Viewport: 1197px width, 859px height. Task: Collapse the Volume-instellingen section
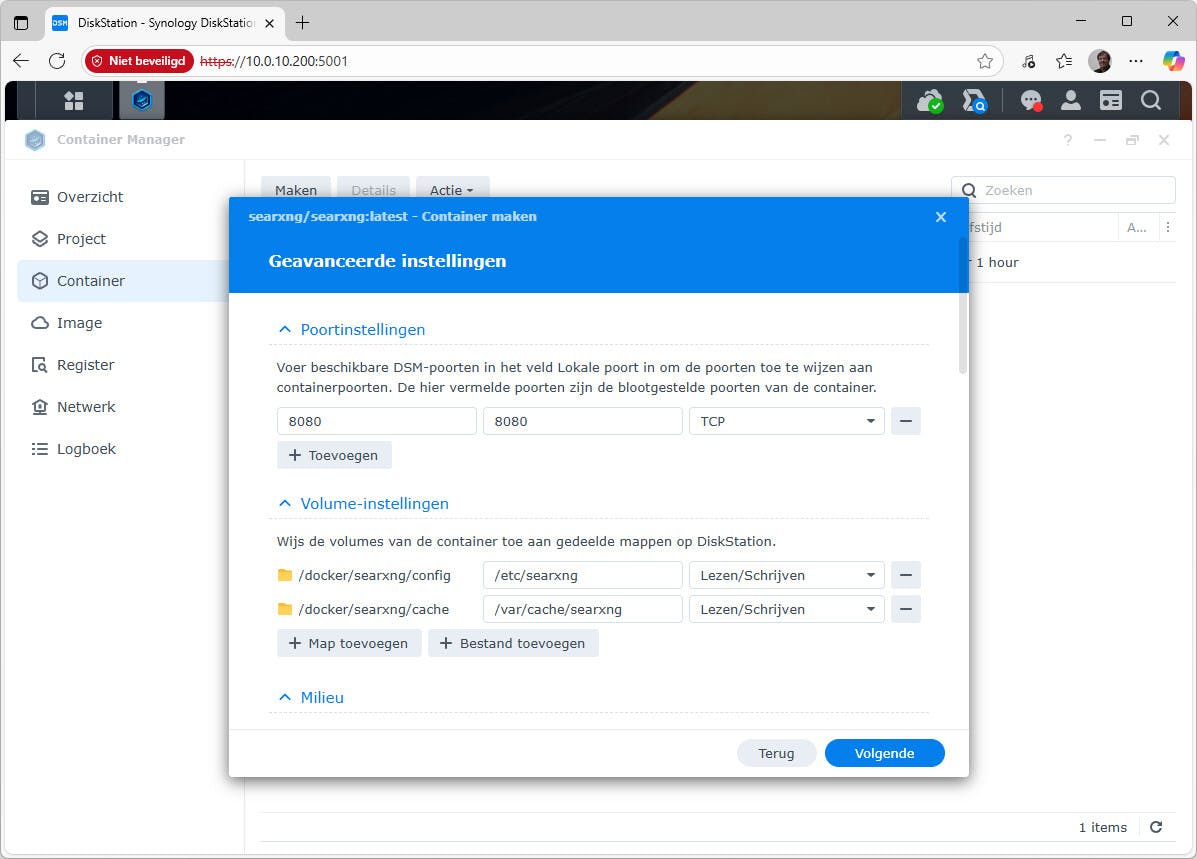[285, 503]
